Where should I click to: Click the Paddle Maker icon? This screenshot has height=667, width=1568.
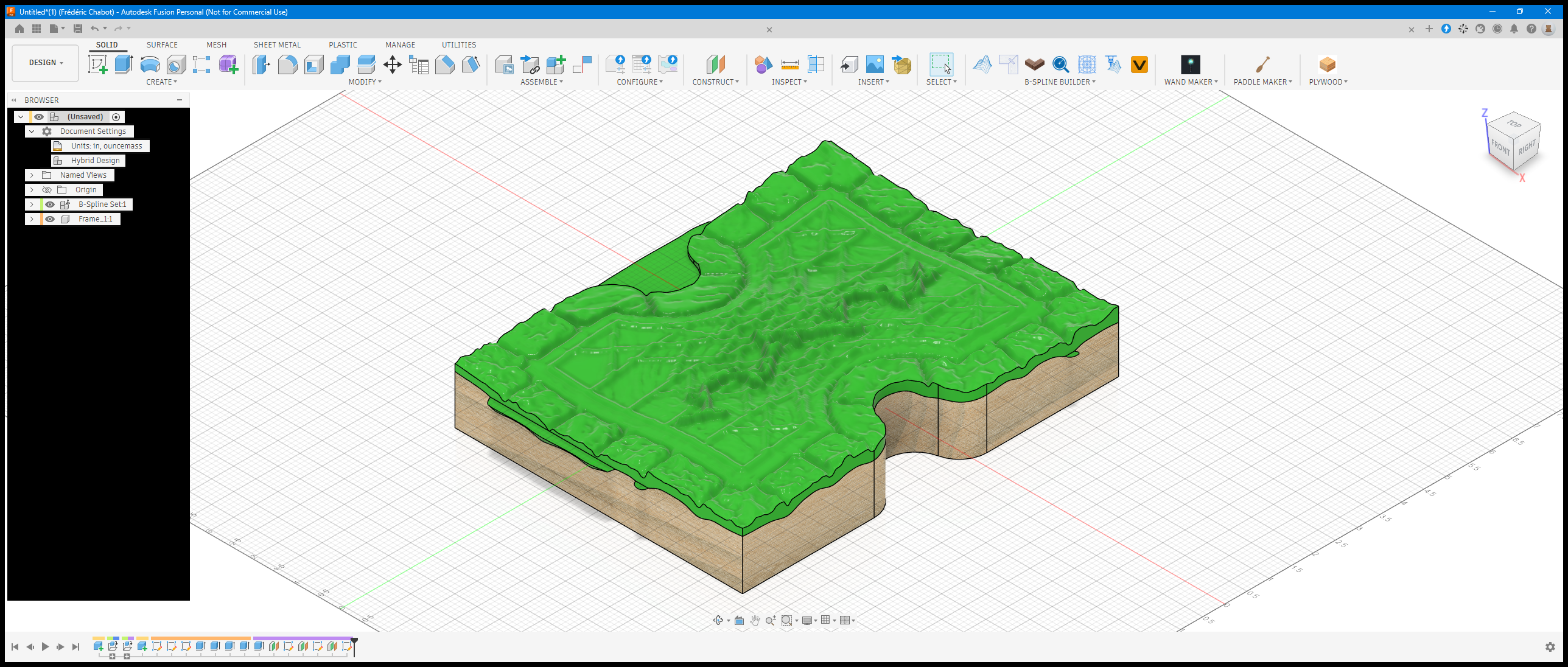click(x=1262, y=65)
